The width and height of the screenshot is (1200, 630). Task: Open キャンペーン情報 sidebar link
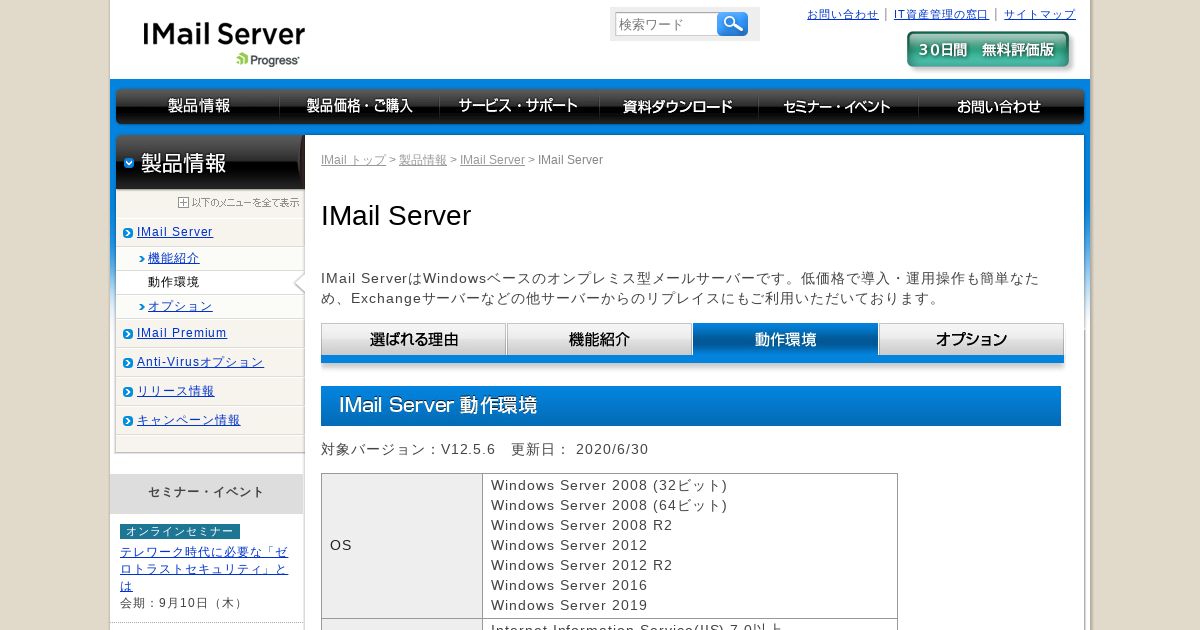189,420
